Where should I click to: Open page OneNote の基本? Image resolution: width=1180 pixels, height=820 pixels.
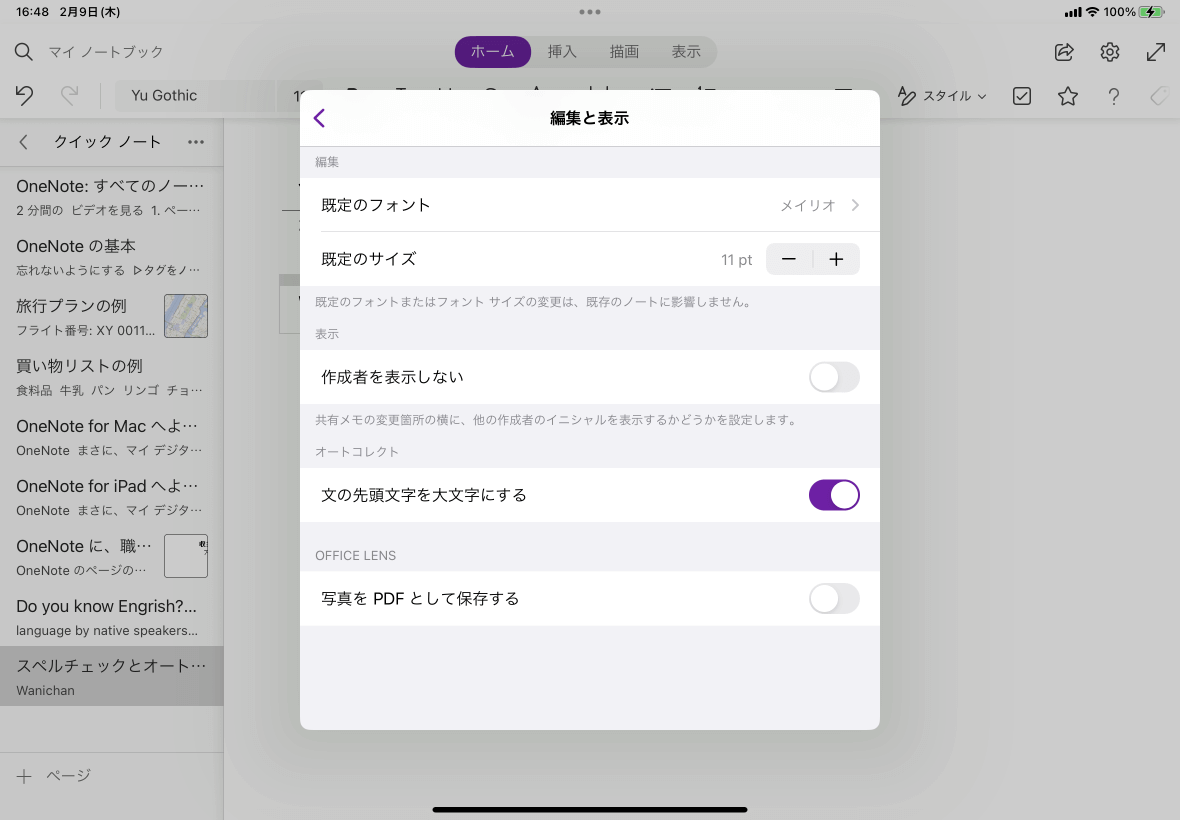click(111, 257)
